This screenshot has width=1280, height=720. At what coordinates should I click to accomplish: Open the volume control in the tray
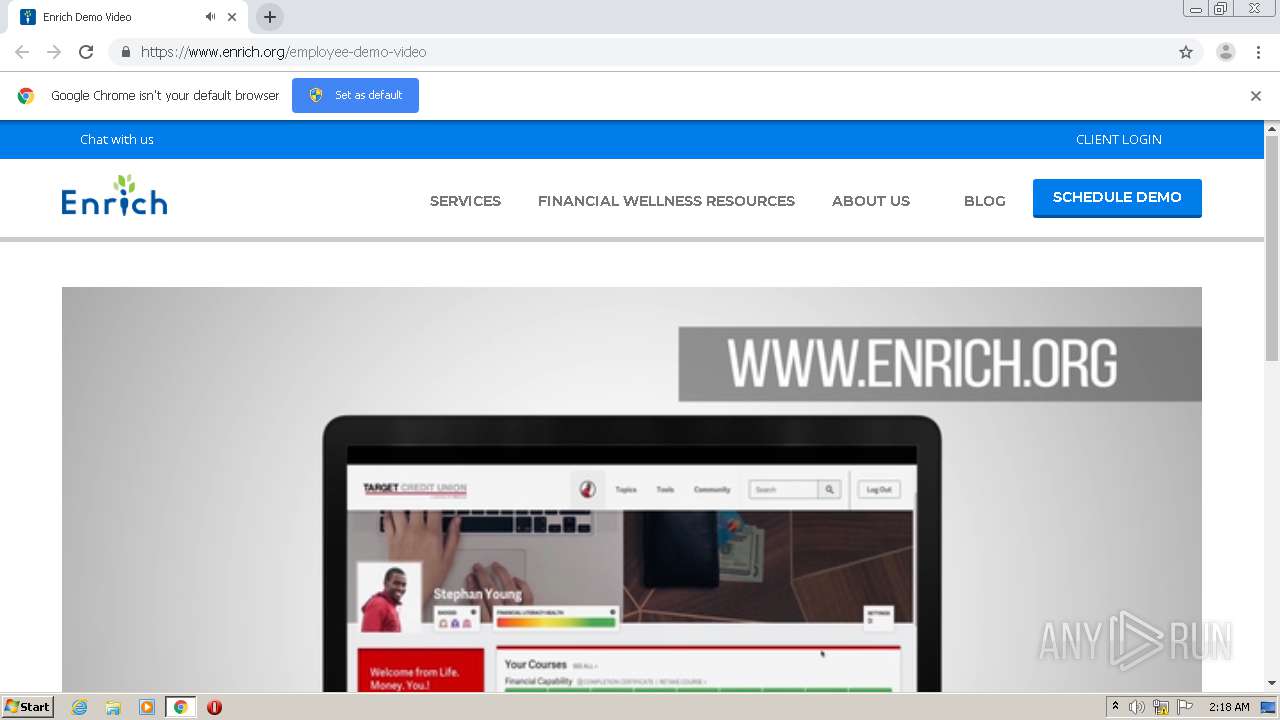(x=1137, y=707)
